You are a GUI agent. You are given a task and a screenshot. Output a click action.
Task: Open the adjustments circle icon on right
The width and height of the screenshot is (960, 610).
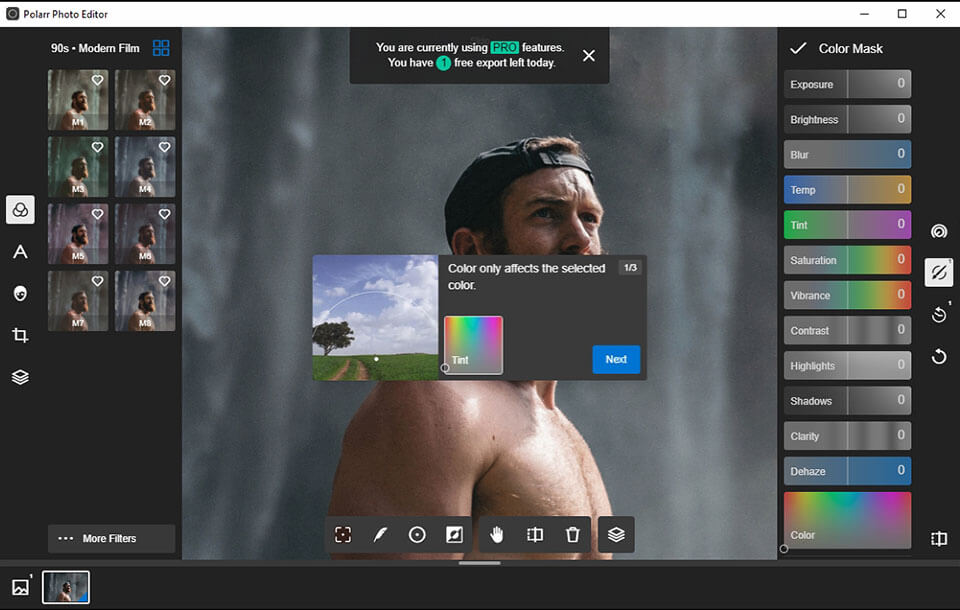939,231
